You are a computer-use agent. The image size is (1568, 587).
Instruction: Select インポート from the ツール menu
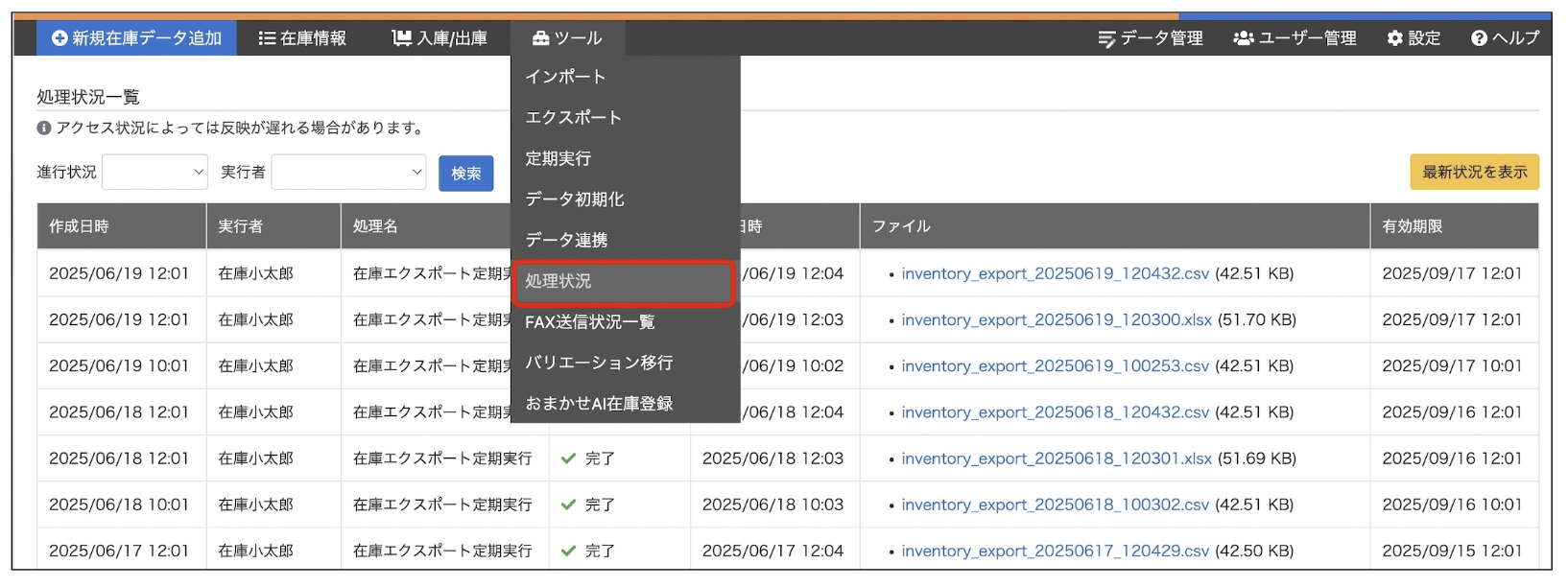[625, 77]
